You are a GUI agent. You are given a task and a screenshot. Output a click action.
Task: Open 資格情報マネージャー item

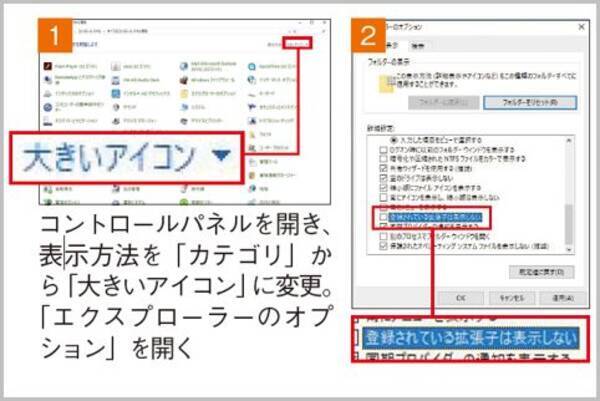[272, 175]
